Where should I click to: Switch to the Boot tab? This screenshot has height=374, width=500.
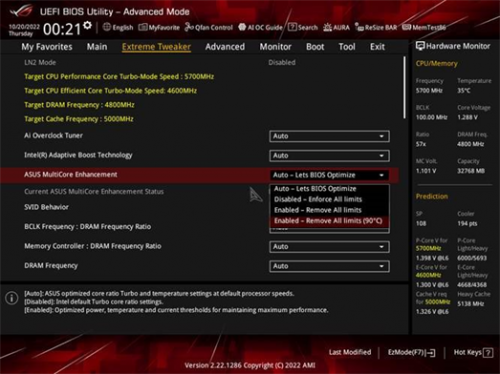315,47
